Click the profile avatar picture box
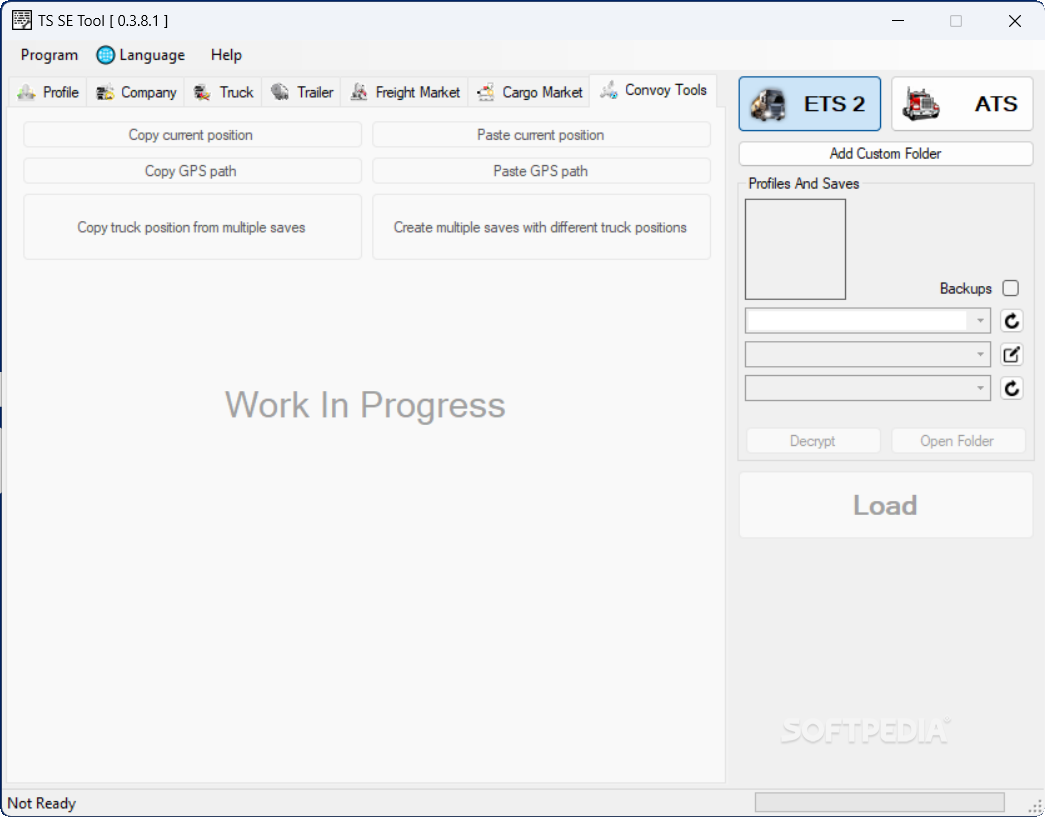The image size is (1045, 817). tap(795, 249)
